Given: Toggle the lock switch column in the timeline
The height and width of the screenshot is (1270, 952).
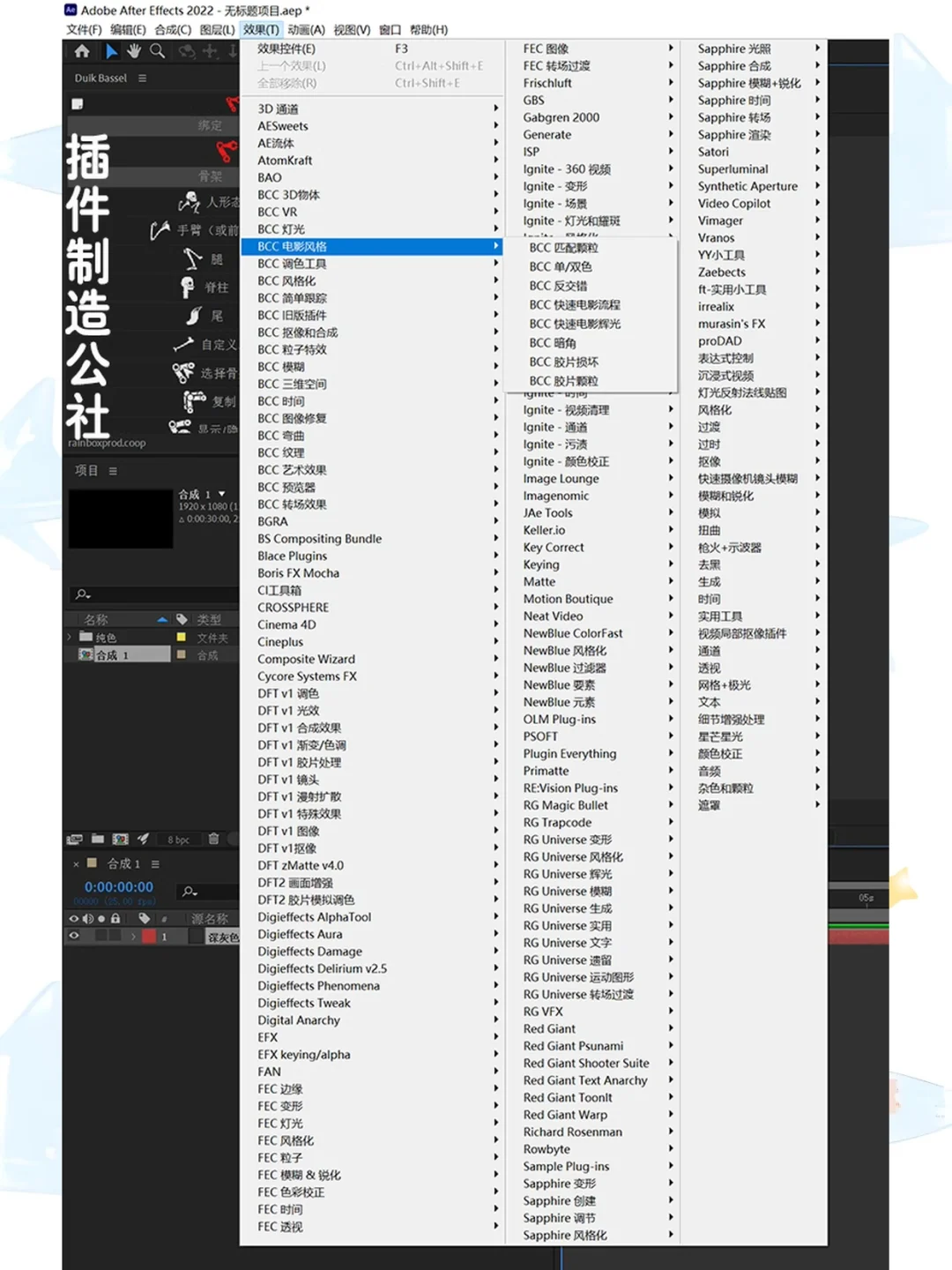Looking at the screenshot, I should pos(115,919).
